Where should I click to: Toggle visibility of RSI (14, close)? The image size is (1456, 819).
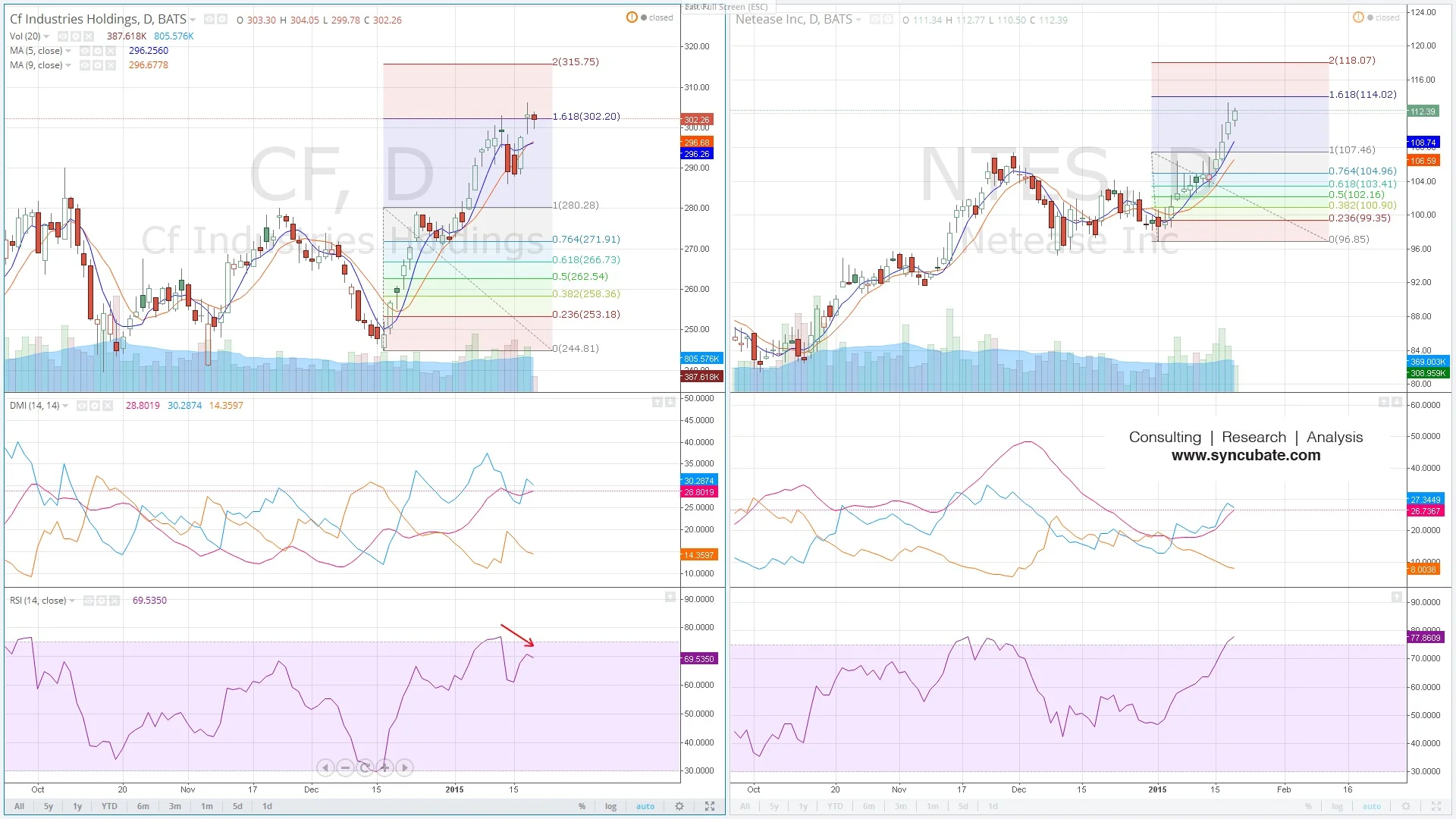pyautogui.click(x=89, y=601)
